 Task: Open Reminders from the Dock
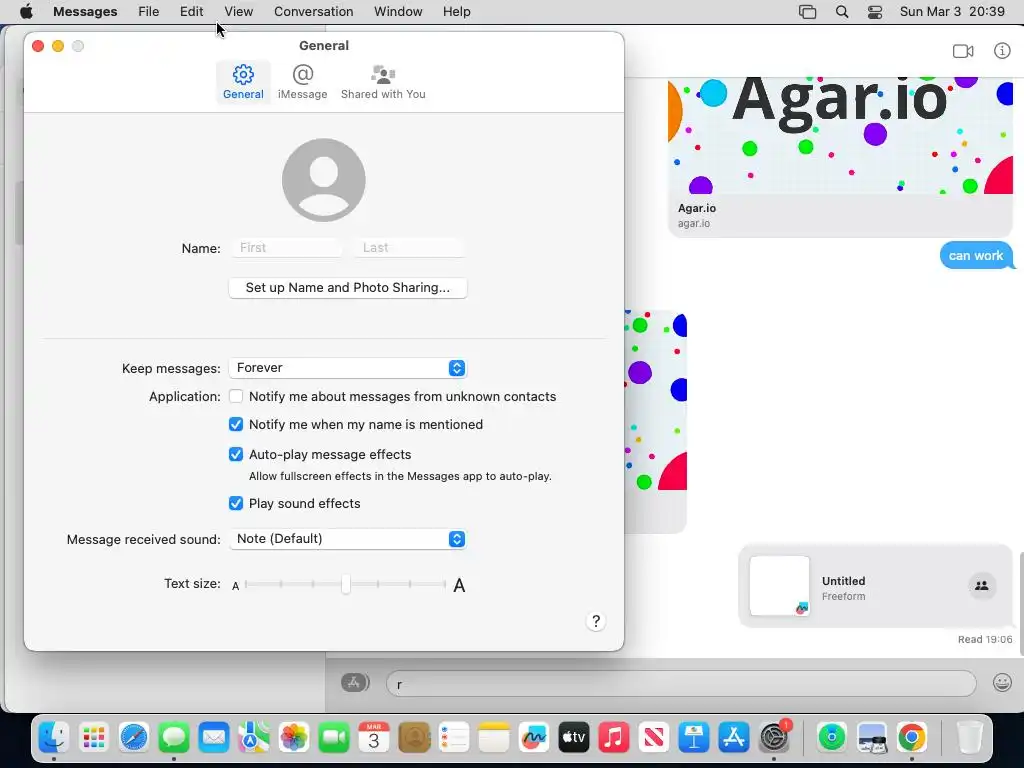(454, 738)
